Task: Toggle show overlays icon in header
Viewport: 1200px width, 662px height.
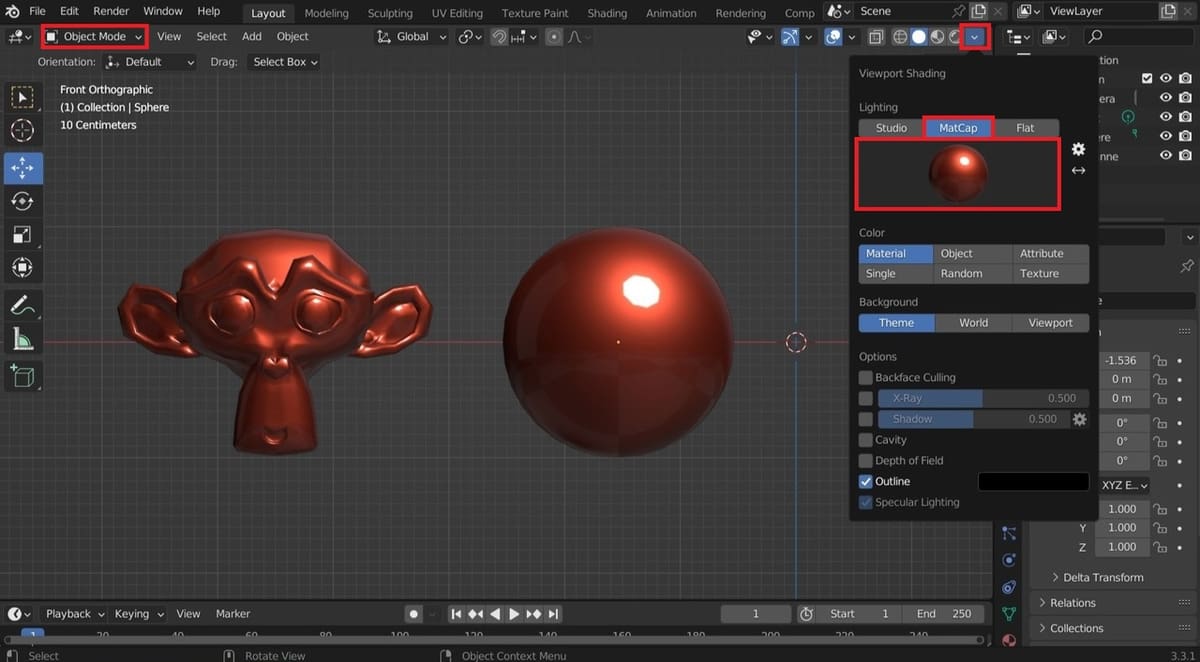Action: 833,37
